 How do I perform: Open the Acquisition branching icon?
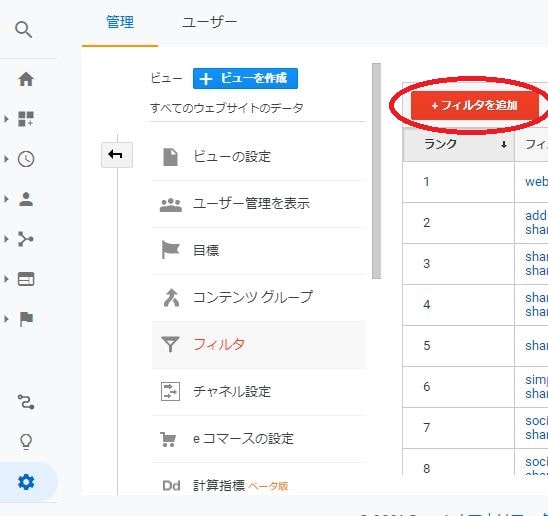click(x=26, y=239)
